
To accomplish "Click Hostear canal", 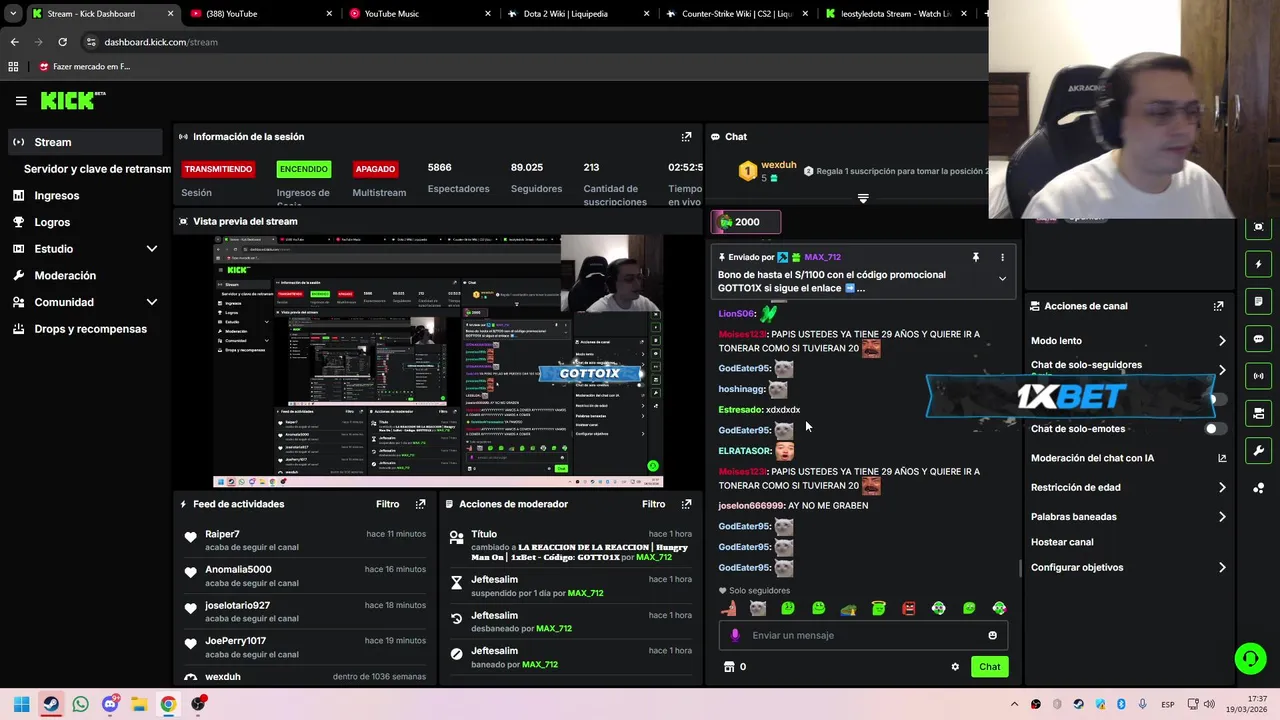I will point(1062,542).
